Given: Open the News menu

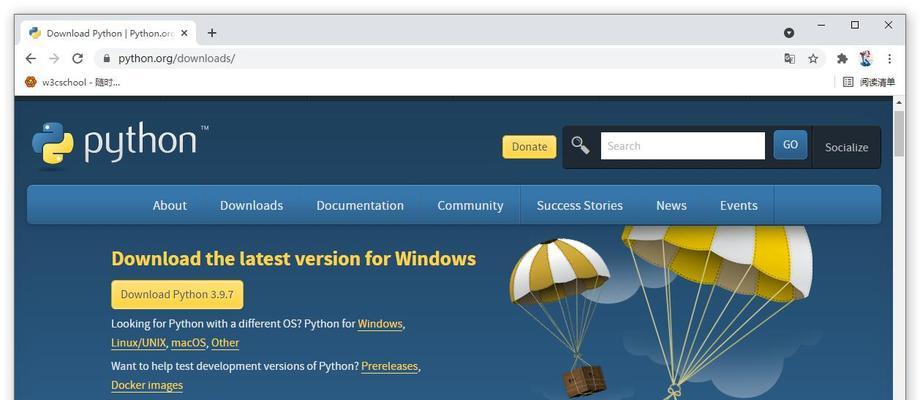Looking at the screenshot, I should point(671,205).
